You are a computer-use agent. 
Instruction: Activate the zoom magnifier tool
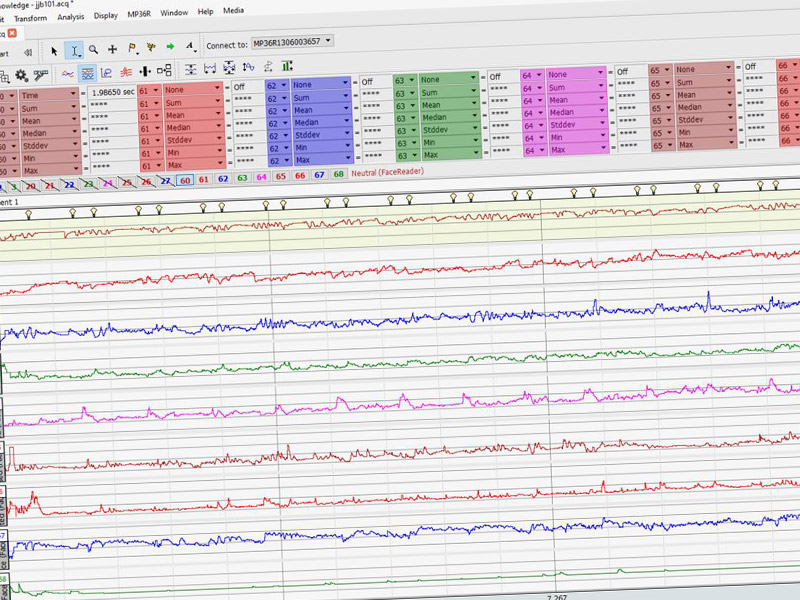pos(93,48)
